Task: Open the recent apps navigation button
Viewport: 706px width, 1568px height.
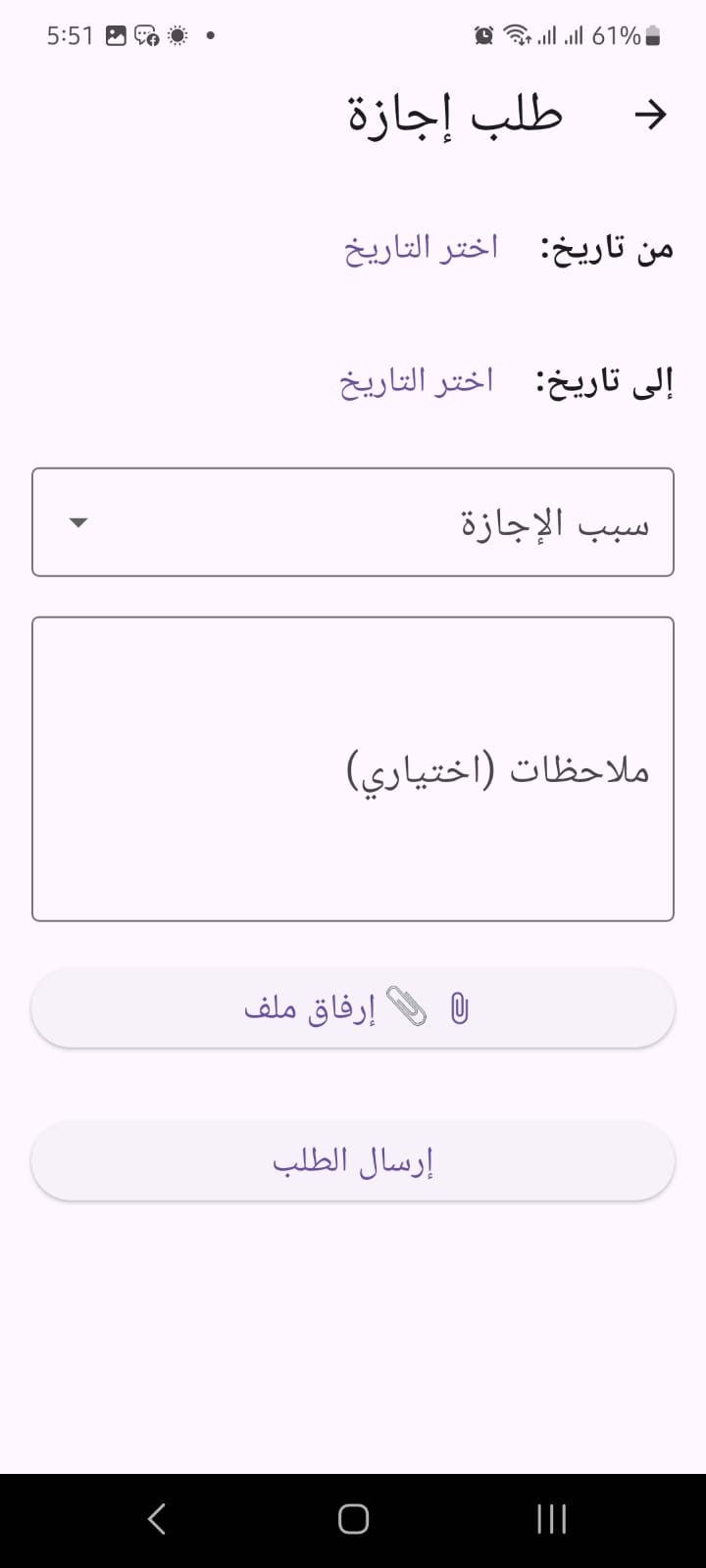Action: [x=552, y=1519]
